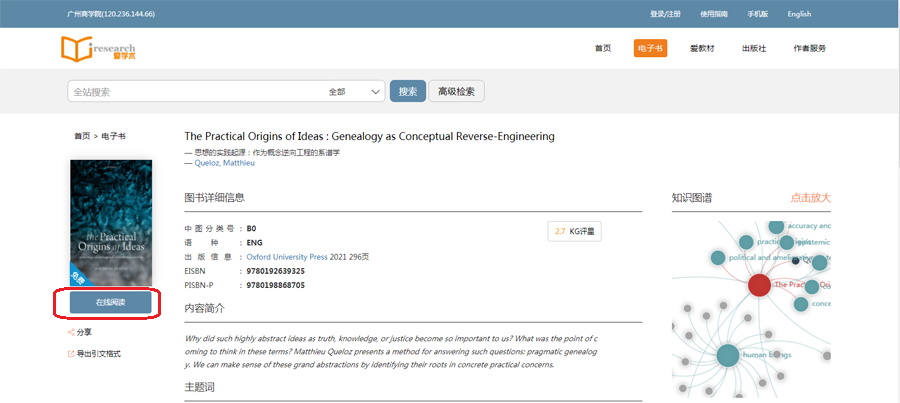Click 电子书 in the breadcrumb
This screenshot has height=403, width=900.
pyautogui.click(x=114, y=136)
